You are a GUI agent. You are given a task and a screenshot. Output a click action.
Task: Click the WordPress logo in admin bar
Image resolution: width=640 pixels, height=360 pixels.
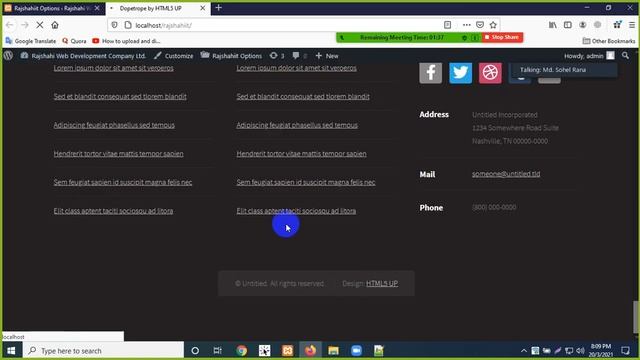tap(8, 56)
